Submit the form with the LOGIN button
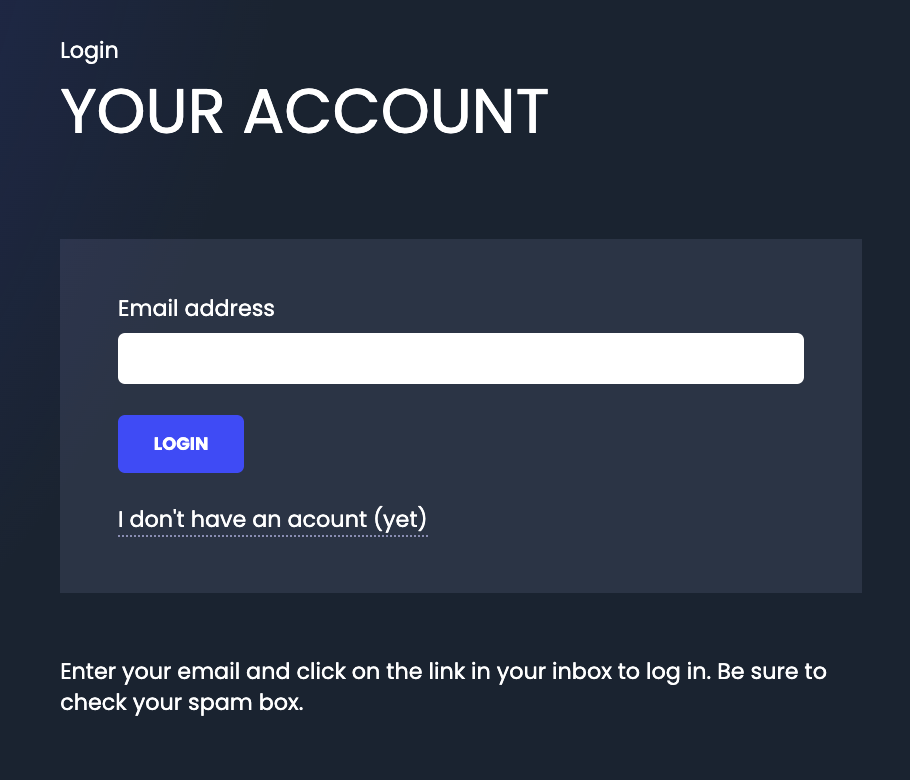910x780 pixels. point(181,444)
